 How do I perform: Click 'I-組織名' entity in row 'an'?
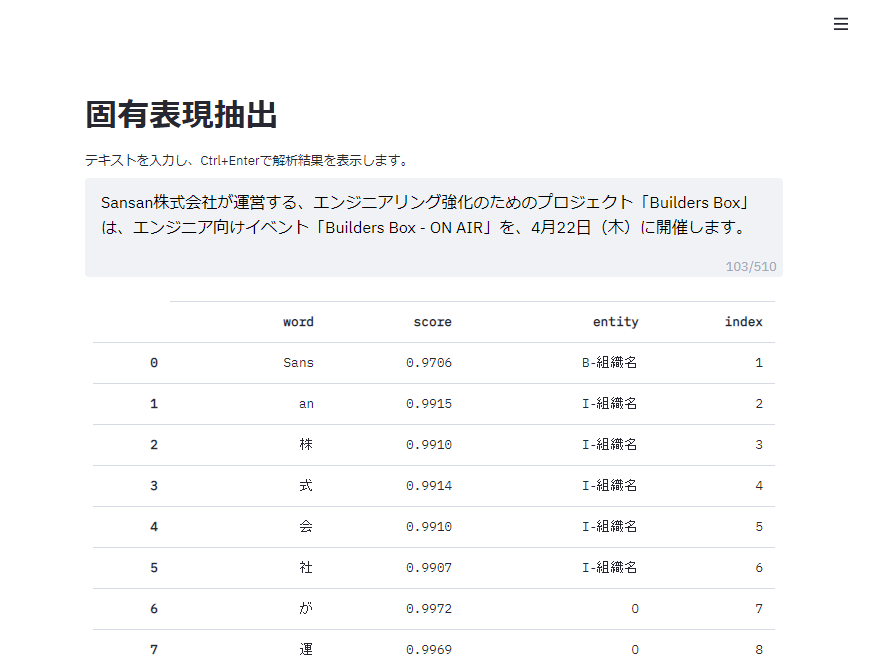click(x=609, y=404)
